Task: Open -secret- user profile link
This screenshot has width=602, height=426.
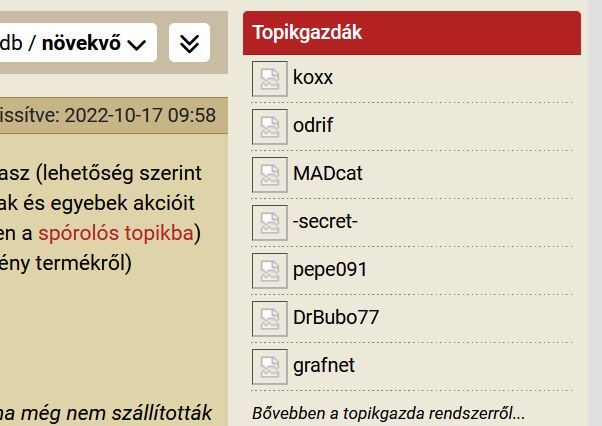Action: coord(325,221)
